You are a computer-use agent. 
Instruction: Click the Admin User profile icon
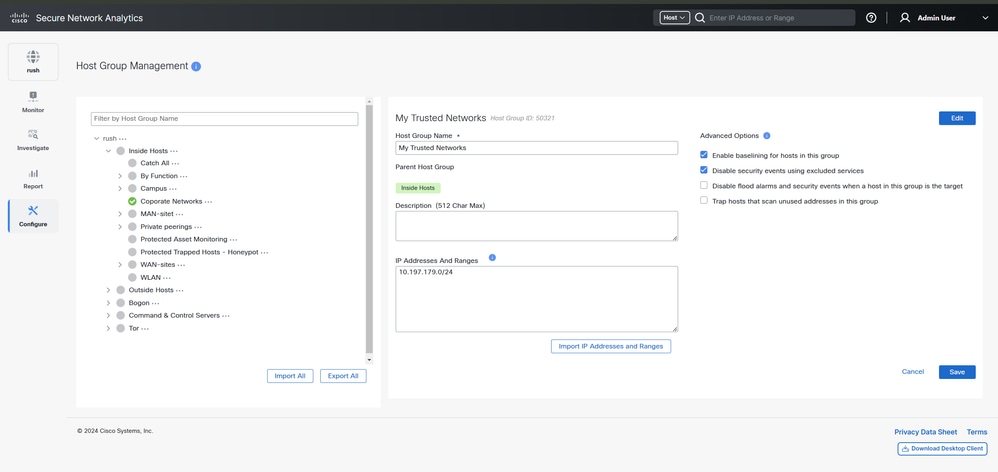tap(904, 18)
